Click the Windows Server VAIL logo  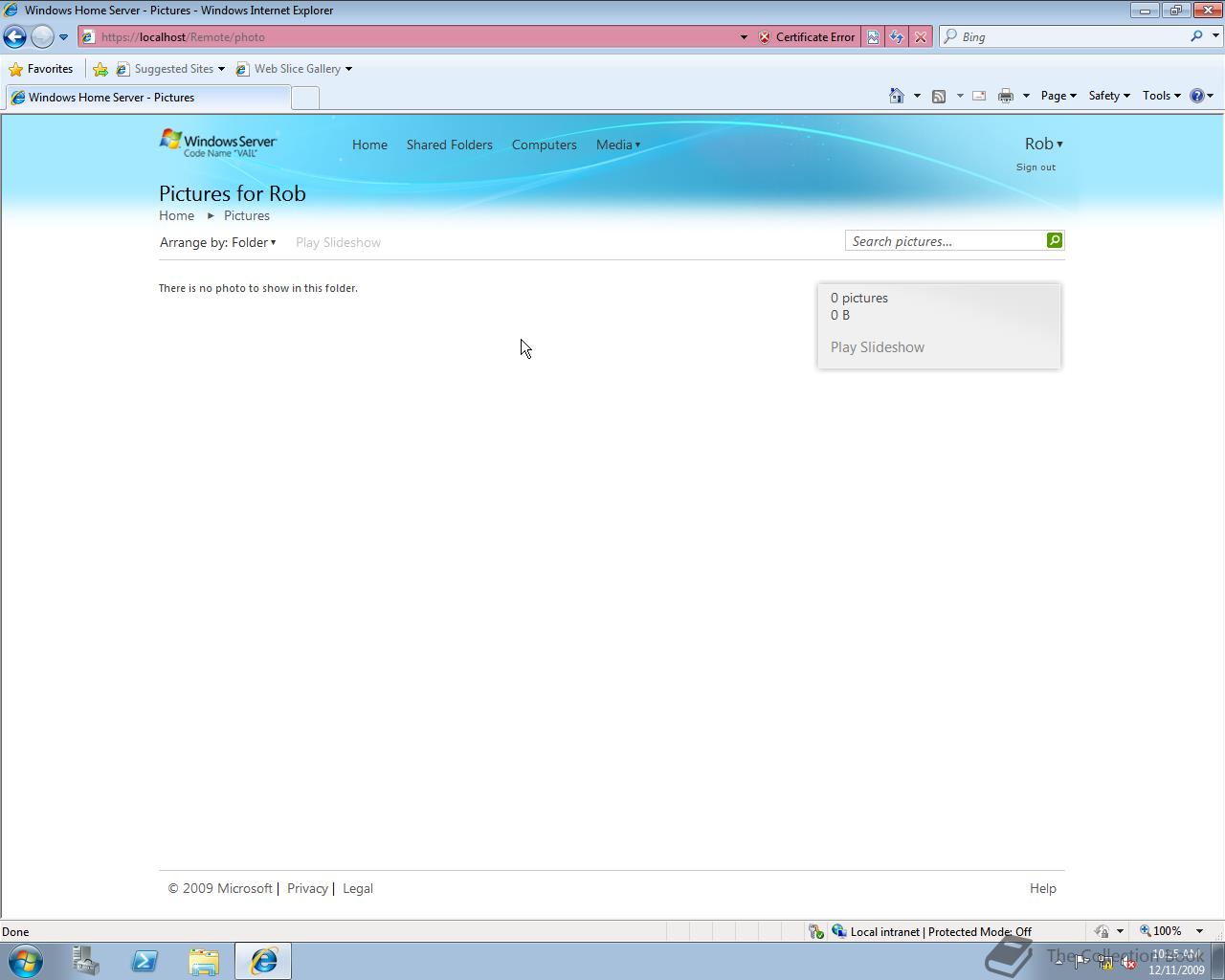pyautogui.click(x=218, y=143)
